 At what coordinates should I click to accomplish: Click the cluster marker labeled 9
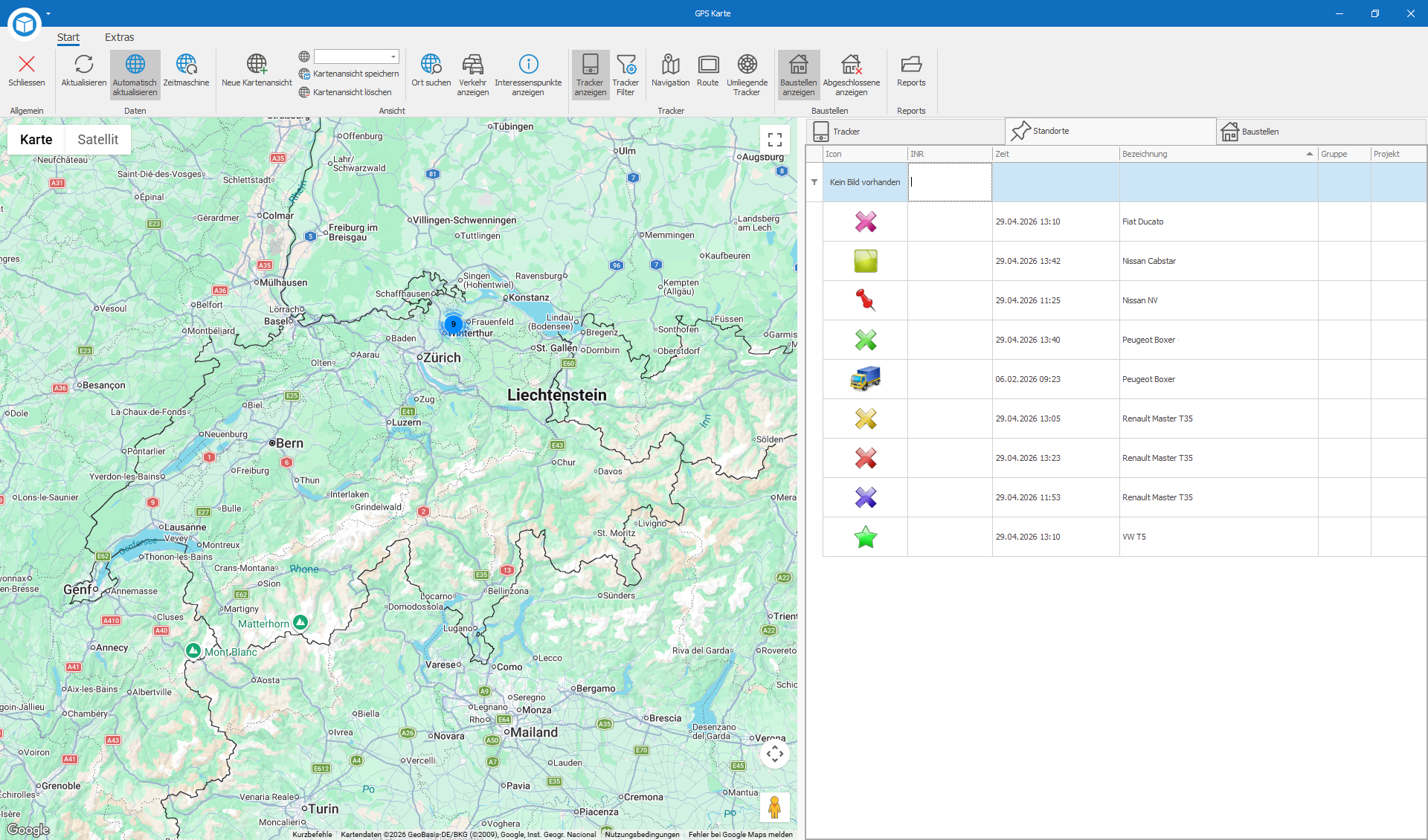[454, 324]
